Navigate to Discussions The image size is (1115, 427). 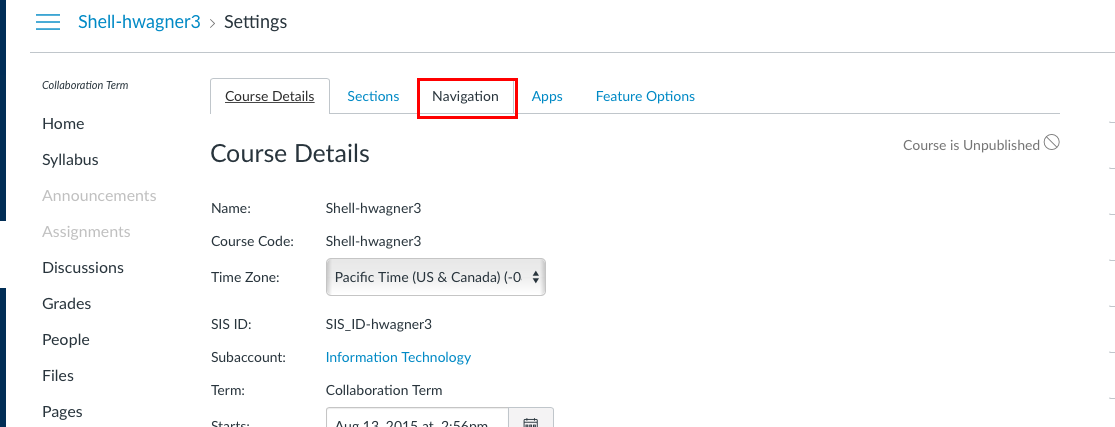point(83,268)
